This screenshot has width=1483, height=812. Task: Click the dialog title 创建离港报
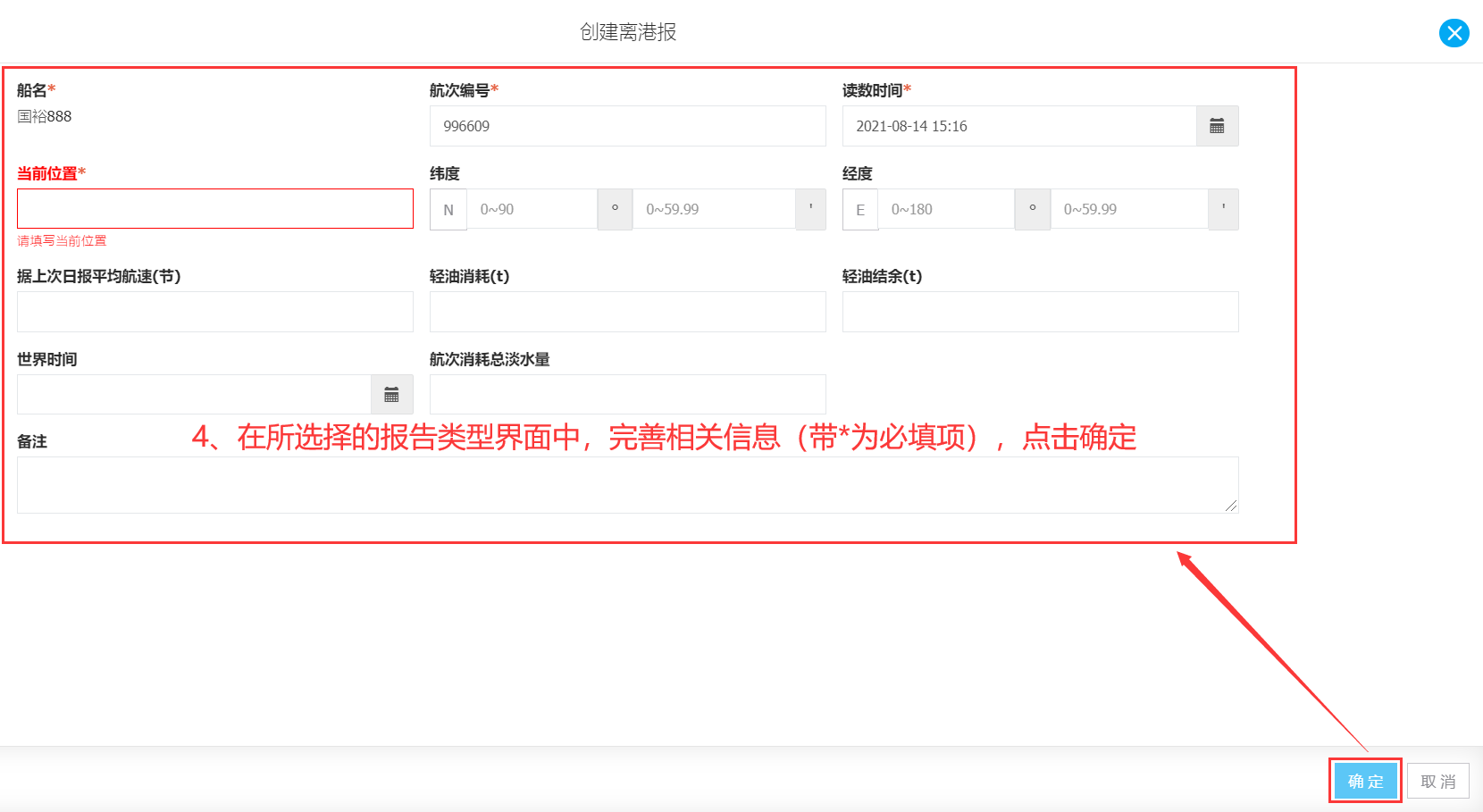pos(628,32)
